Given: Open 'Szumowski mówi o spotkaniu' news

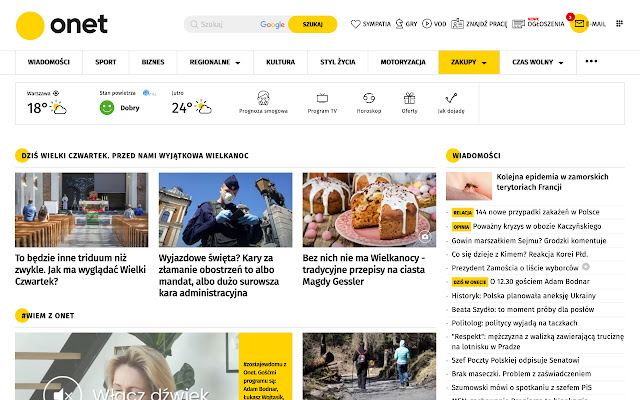Looking at the screenshot, I should [522, 387].
